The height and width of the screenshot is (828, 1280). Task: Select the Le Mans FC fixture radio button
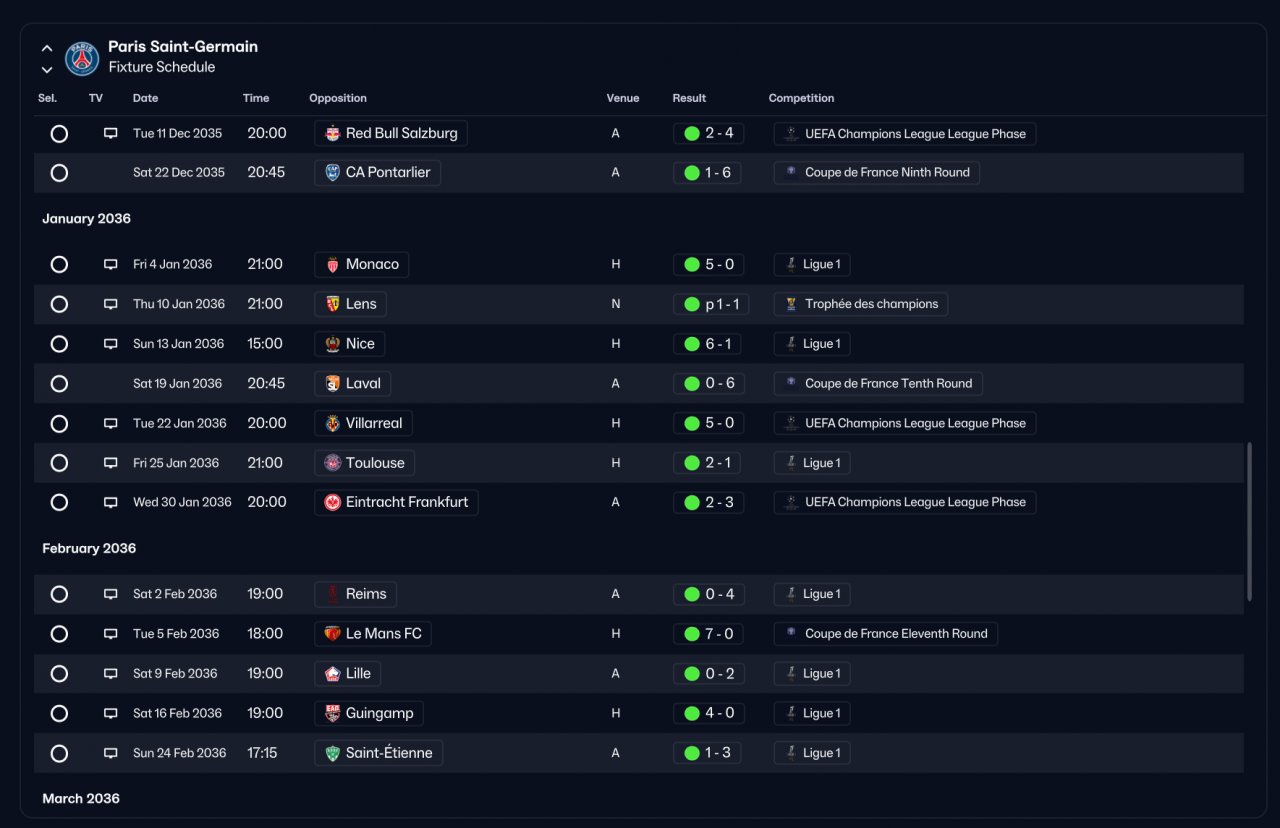[x=59, y=634]
